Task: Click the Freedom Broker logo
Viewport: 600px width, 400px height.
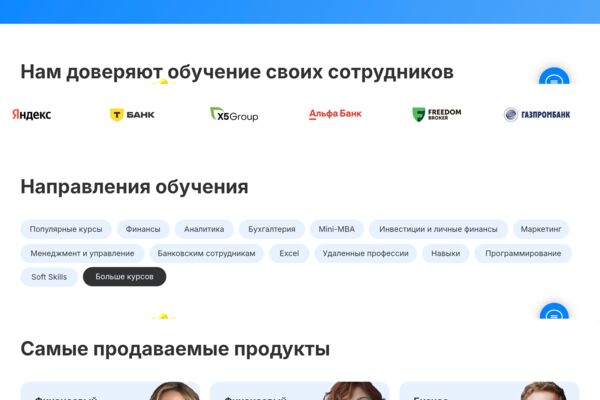Action: 437,114
